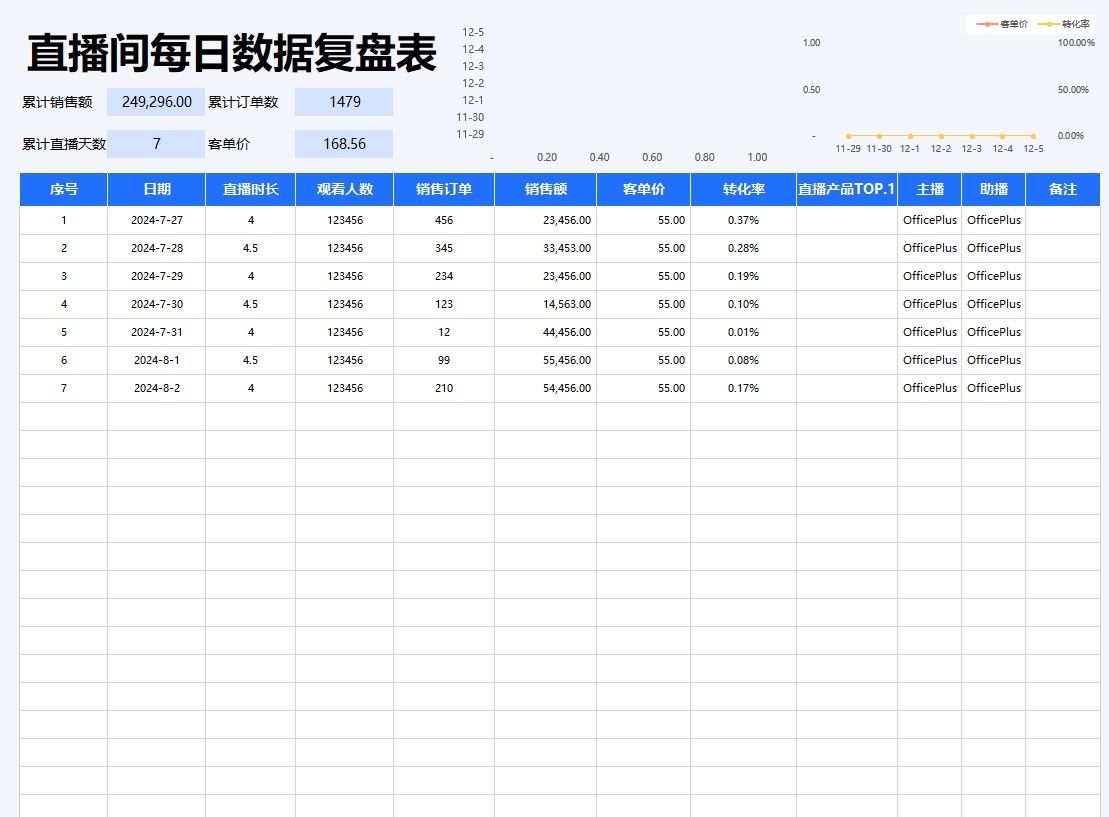This screenshot has width=1109, height=817.
Task: Select the date cell 2024-7-27
Action: 156,220
